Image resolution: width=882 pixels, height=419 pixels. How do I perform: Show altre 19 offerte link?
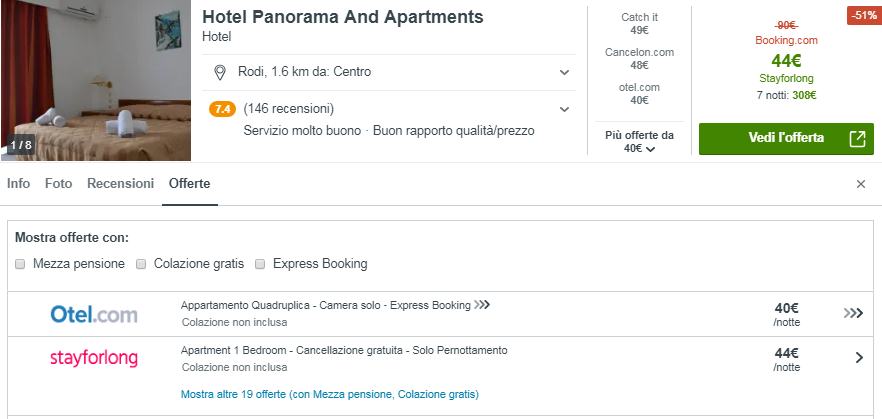[330, 394]
